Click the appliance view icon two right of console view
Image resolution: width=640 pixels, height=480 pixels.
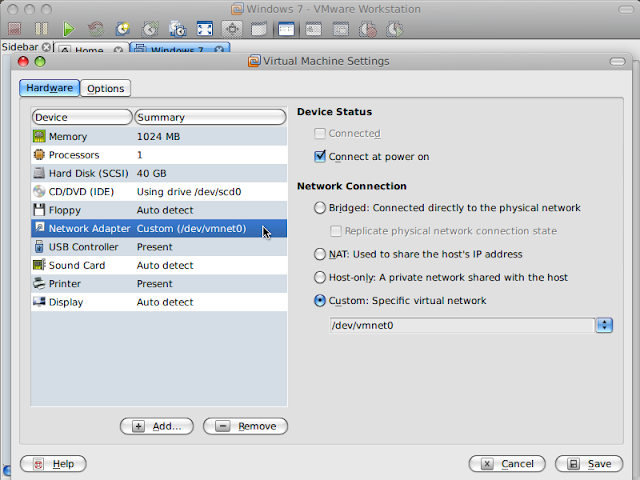click(x=341, y=29)
